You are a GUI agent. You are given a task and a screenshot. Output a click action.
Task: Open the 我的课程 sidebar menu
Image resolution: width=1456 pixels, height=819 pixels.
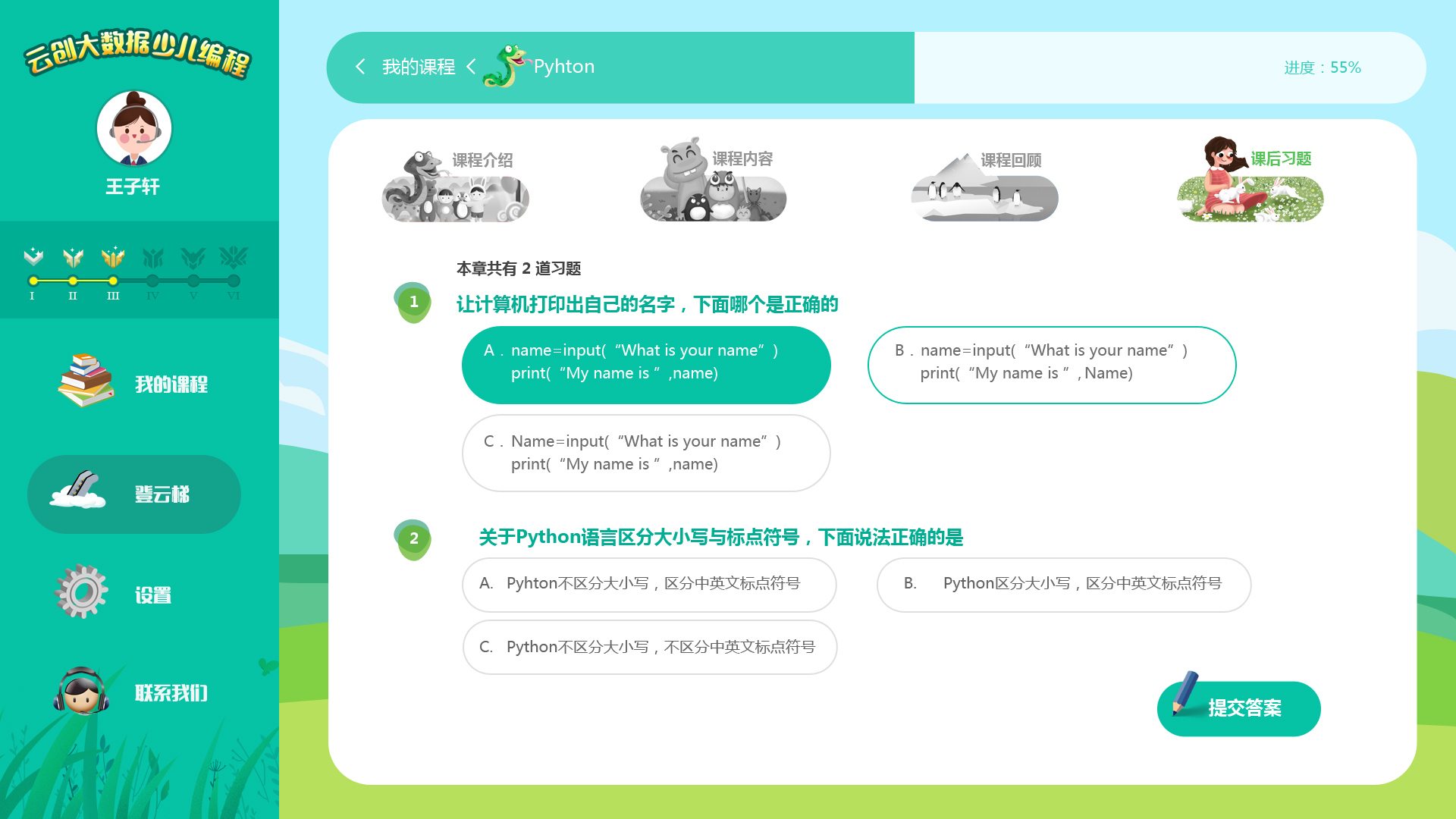tap(134, 384)
